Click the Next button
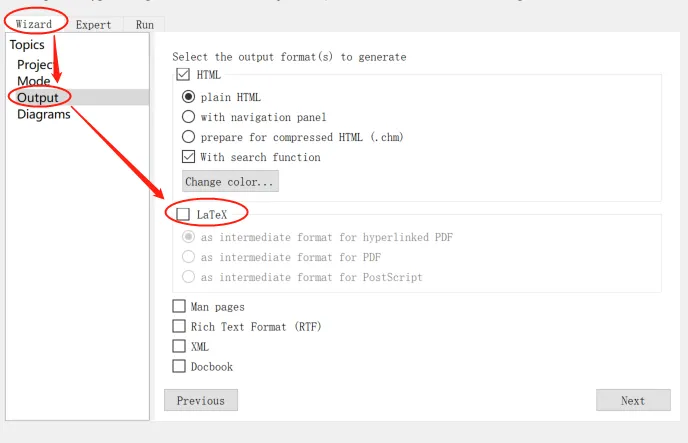The image size is (688, 443). click(633, 400)
